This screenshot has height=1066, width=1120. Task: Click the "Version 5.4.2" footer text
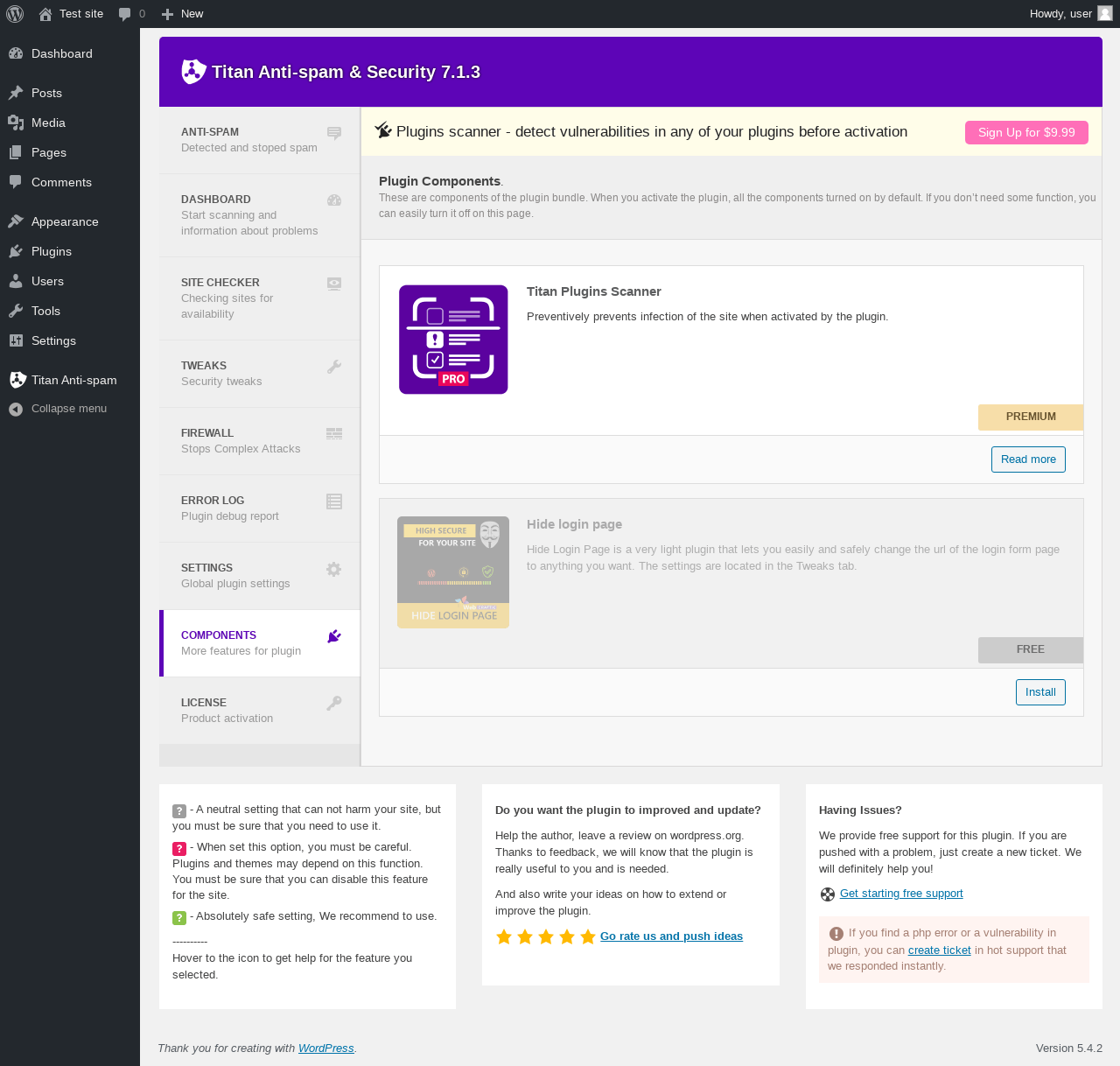coord(1069,1048)
